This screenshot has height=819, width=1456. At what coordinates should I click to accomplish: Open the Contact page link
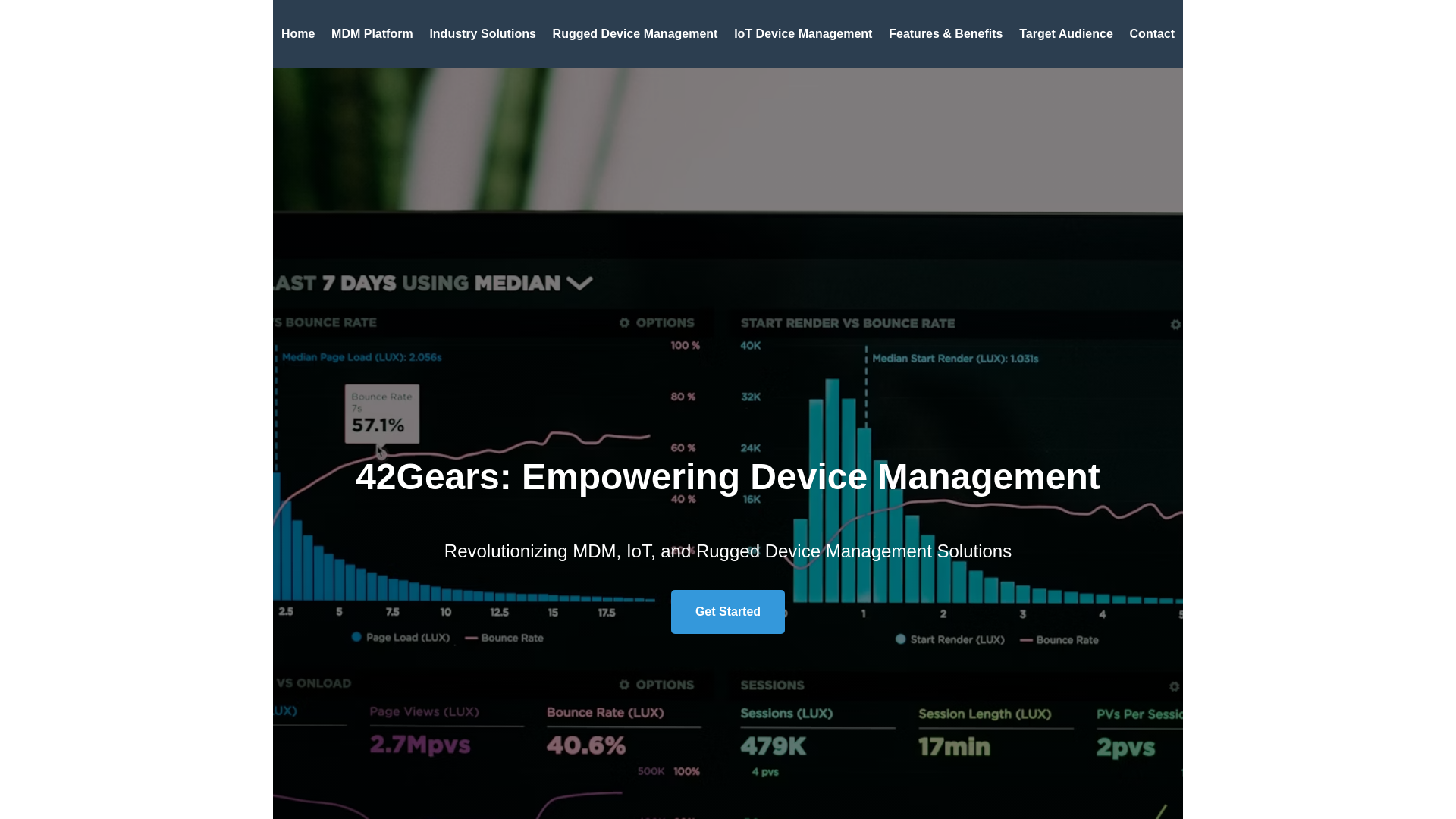coord(1152,33)
